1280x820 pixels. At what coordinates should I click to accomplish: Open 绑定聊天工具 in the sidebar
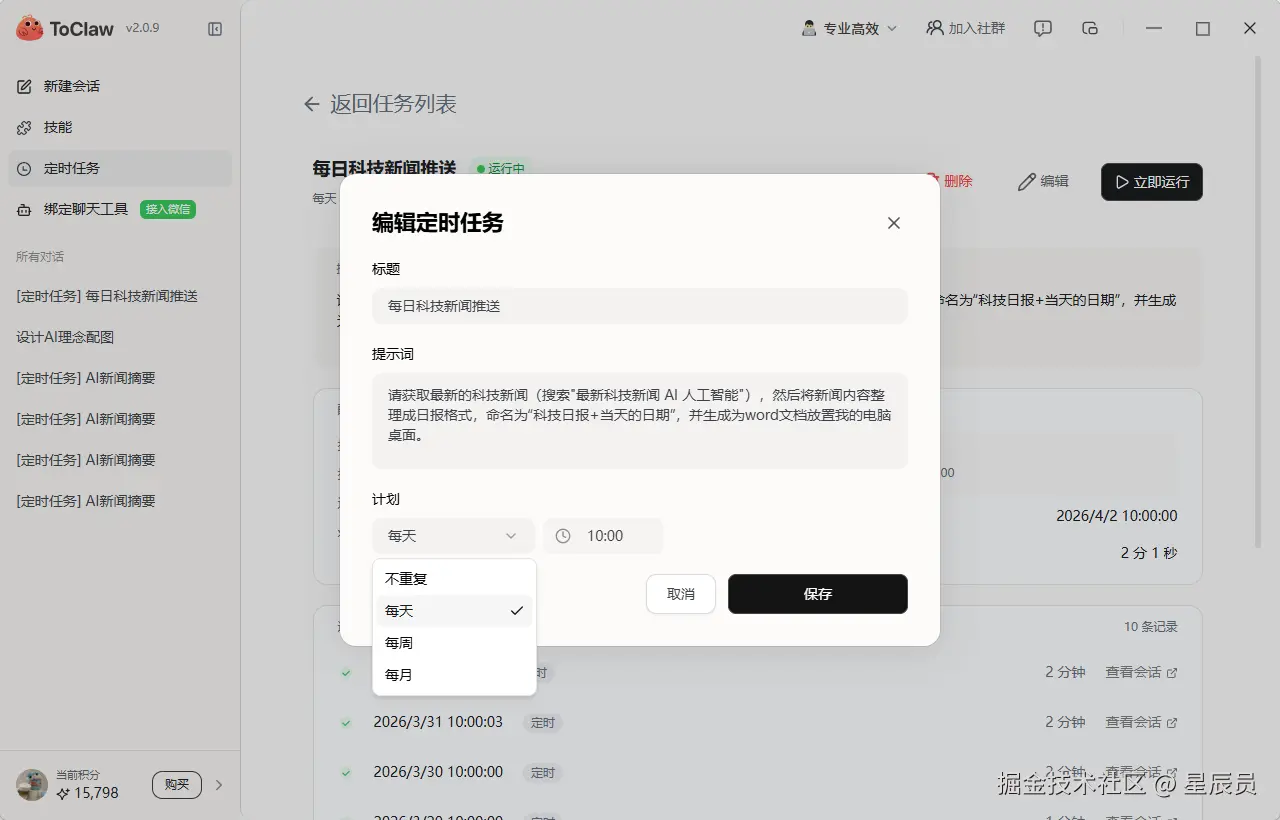86,209
